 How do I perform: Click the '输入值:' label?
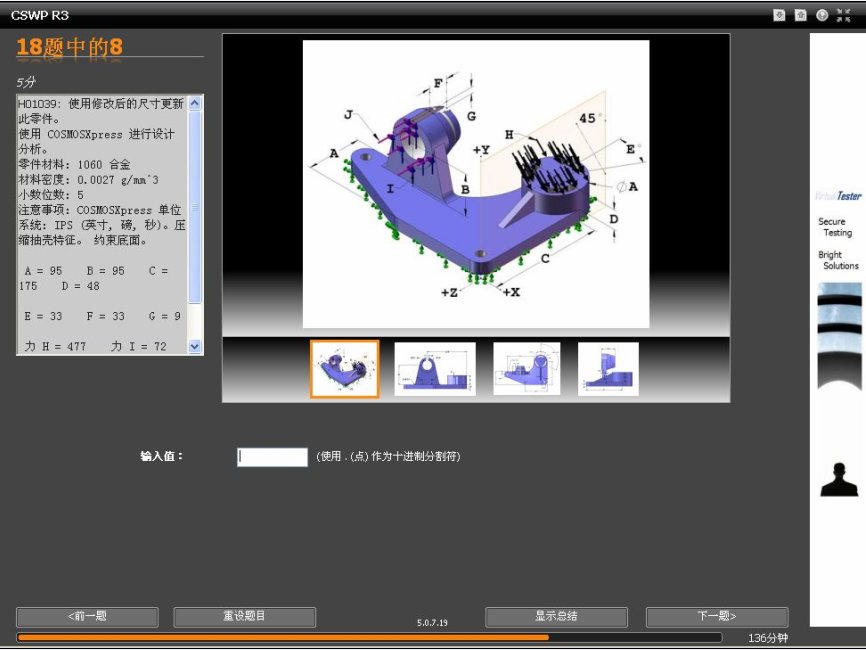tap(161, 456)
